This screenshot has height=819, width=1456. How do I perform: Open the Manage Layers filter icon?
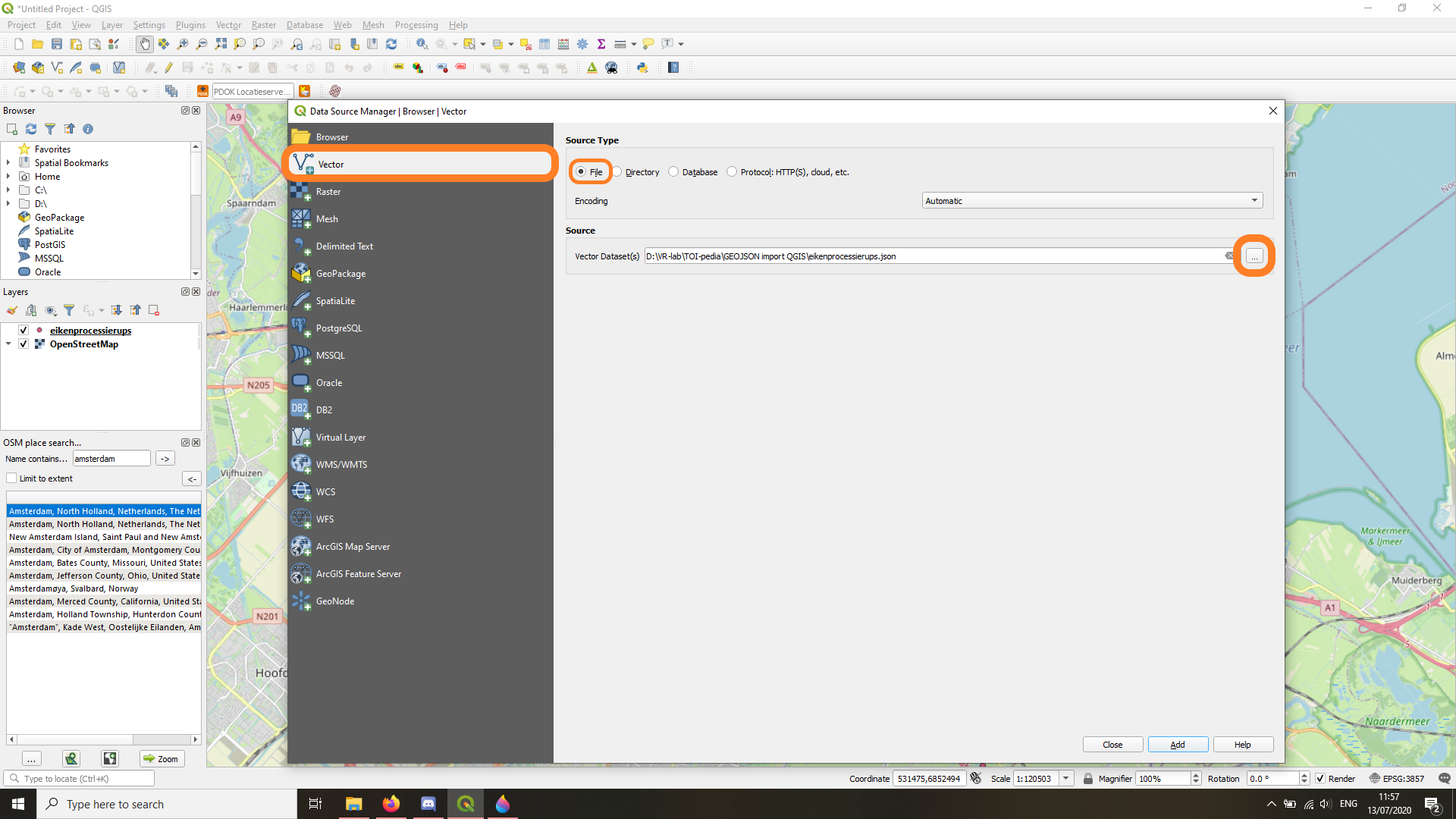click(x=69, y=310)
